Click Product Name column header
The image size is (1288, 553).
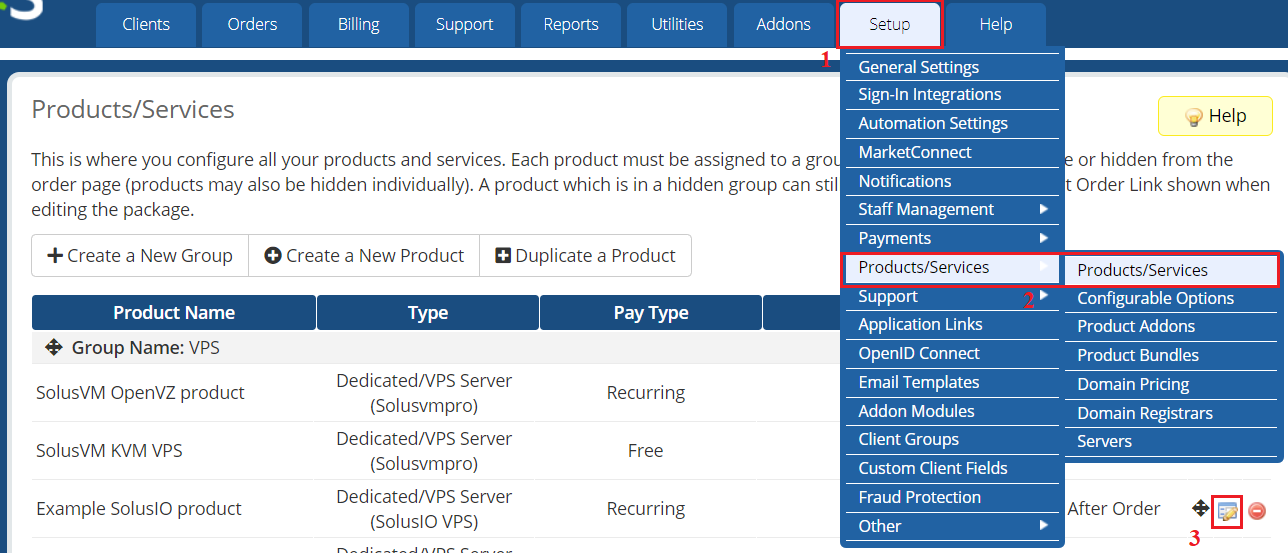(x=174, y=312)
